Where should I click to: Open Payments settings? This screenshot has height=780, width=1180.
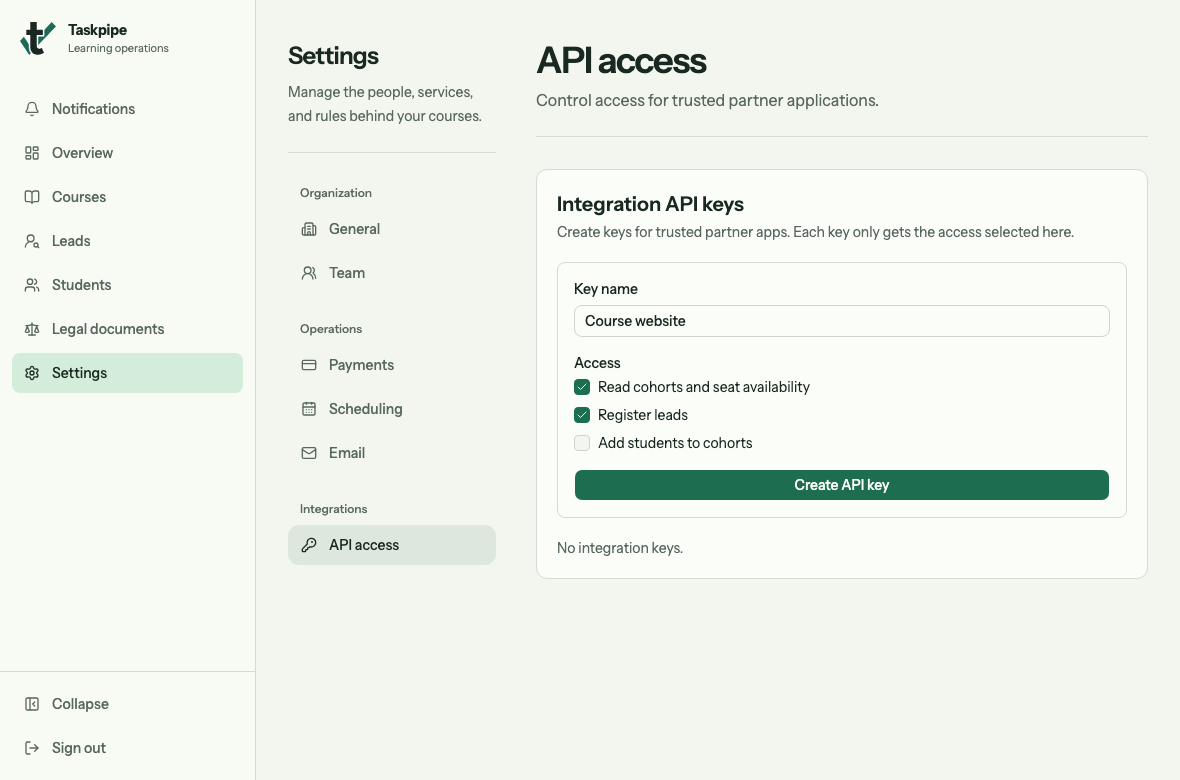click(x=391, y=365)
